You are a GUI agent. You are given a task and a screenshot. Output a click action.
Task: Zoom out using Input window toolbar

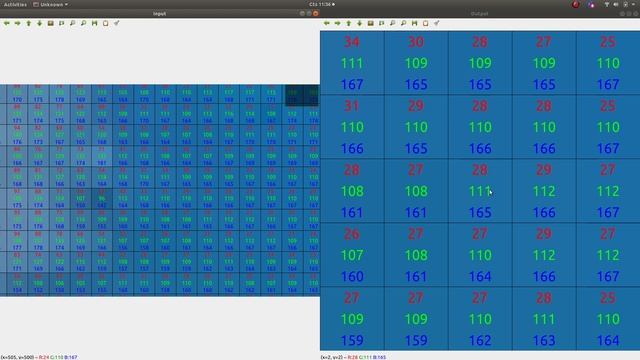tap(84, 23)
